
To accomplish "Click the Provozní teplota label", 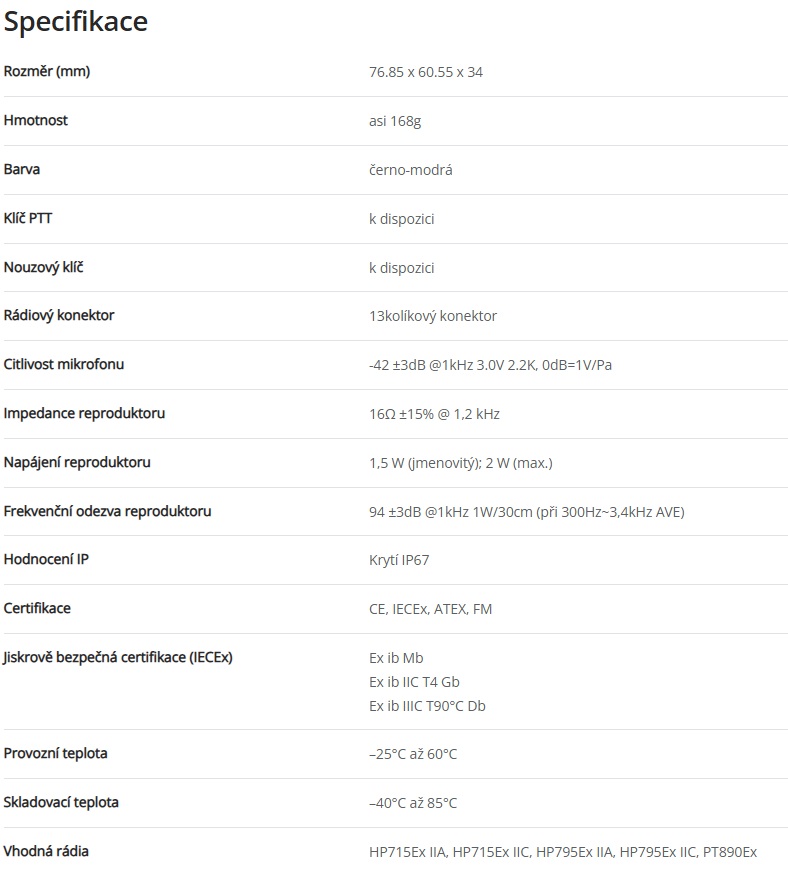I will click(55, 753).
